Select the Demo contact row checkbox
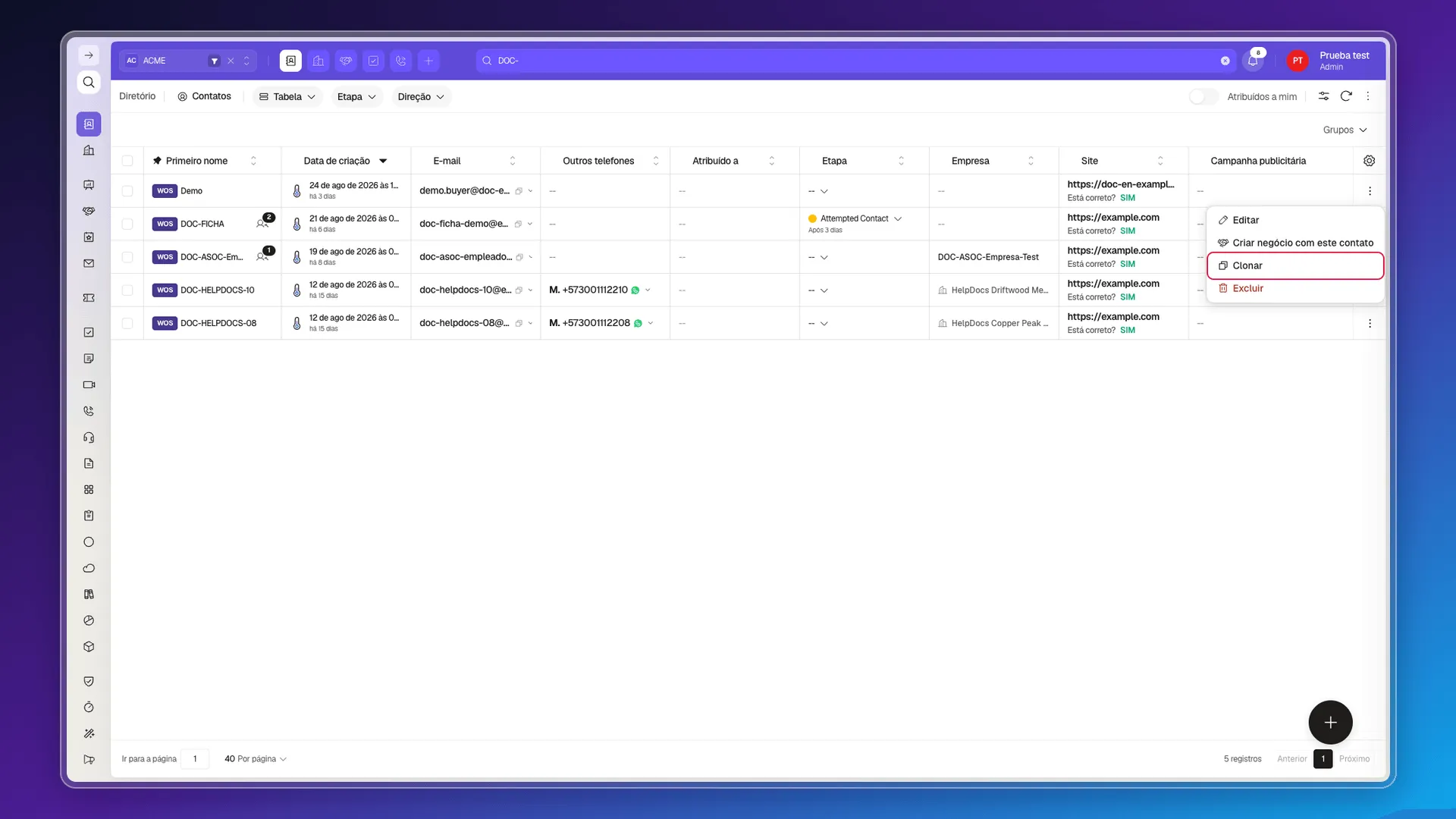1456x819 pixels. click(127, 191)
